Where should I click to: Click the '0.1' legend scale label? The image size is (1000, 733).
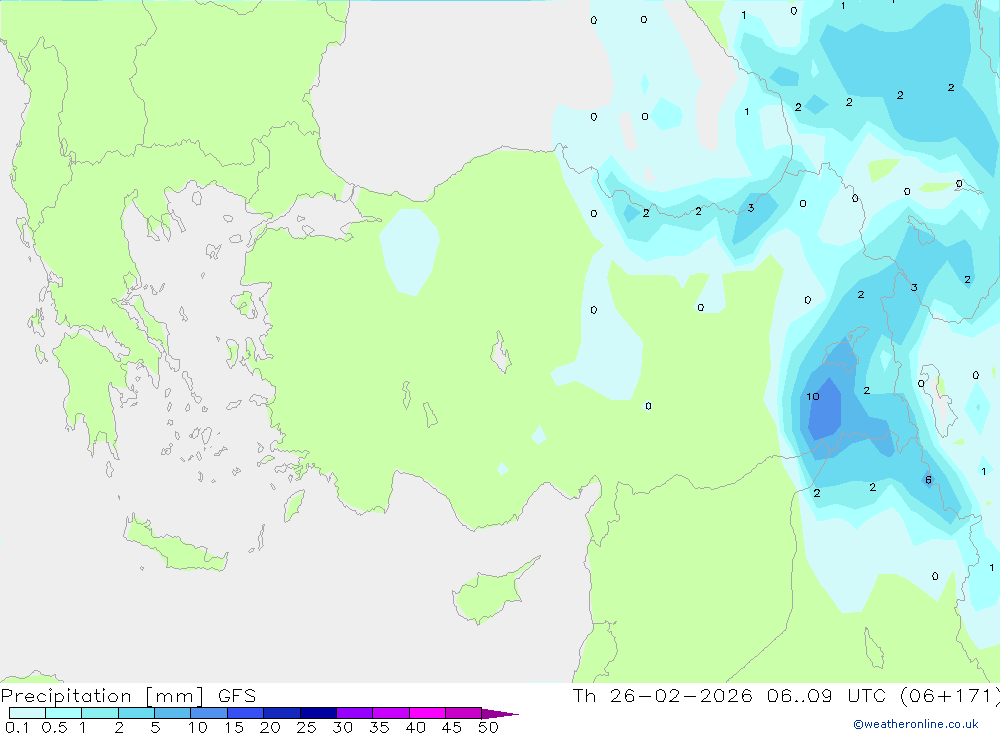pos(17,727)
